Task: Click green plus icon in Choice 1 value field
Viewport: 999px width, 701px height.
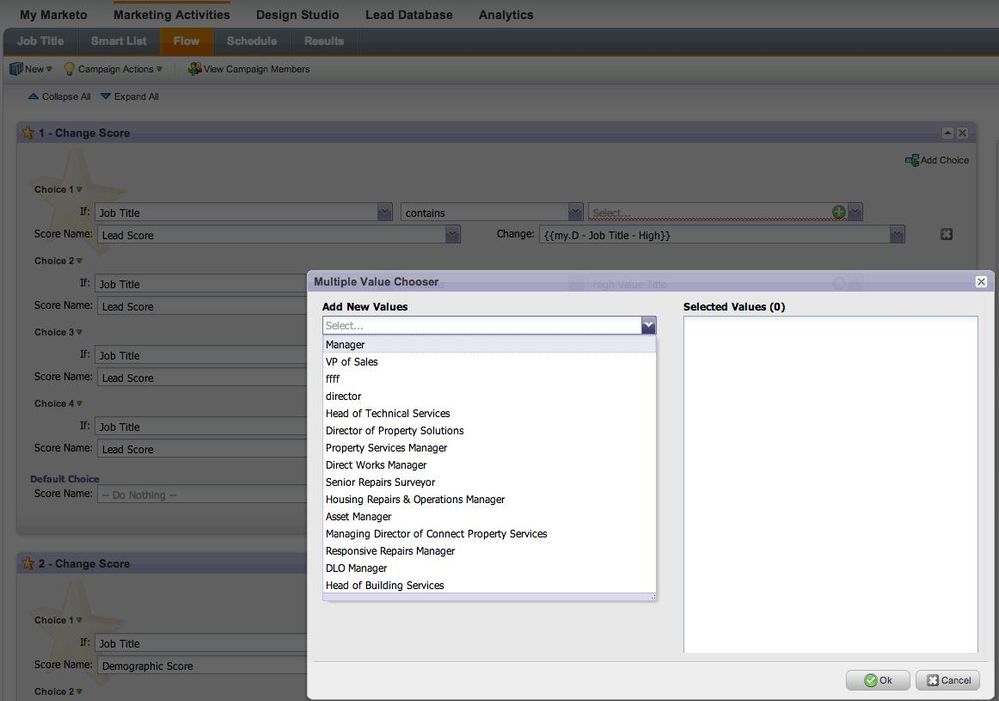Action: point(839,212)
